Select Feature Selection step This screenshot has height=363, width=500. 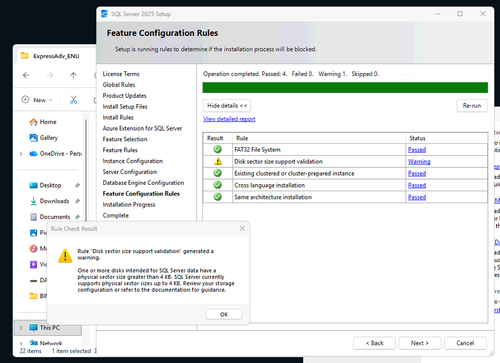125,139
